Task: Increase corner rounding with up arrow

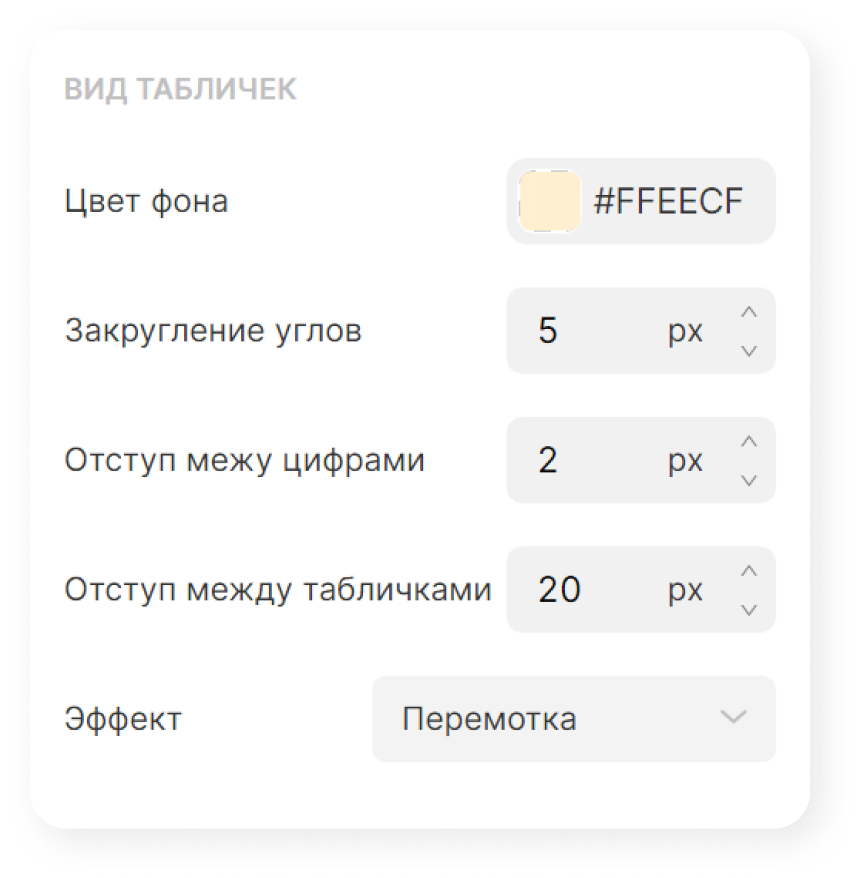Action: [x=749, y=312]
